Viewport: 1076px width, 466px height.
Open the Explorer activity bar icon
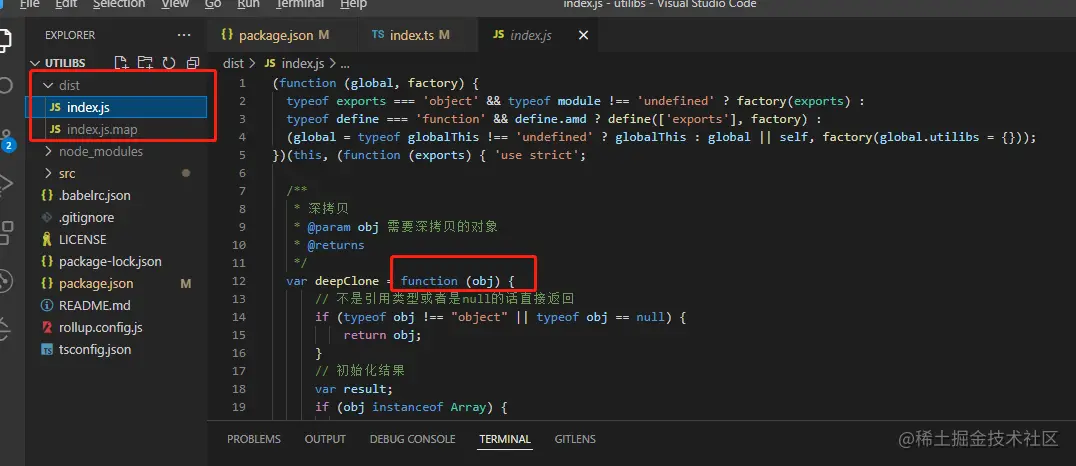4,40
